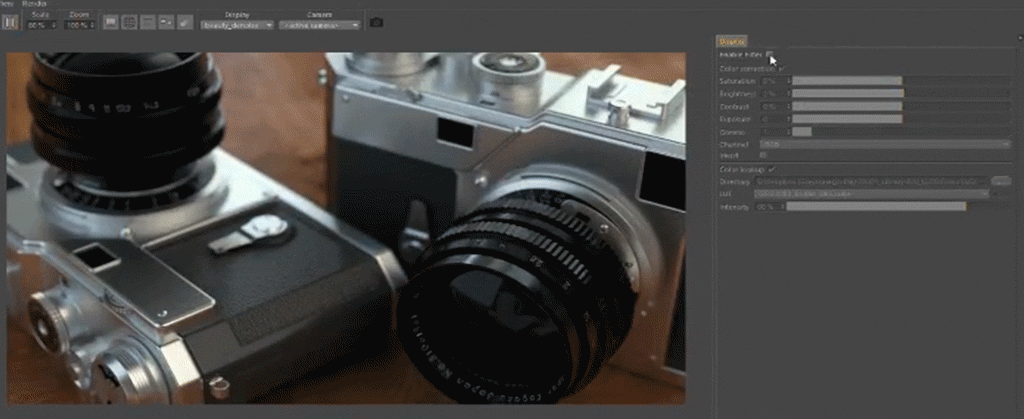Click the Exposure slider bar
Image resolution: width=1024 pixels, height=419 pixels.
pos(902,119)
